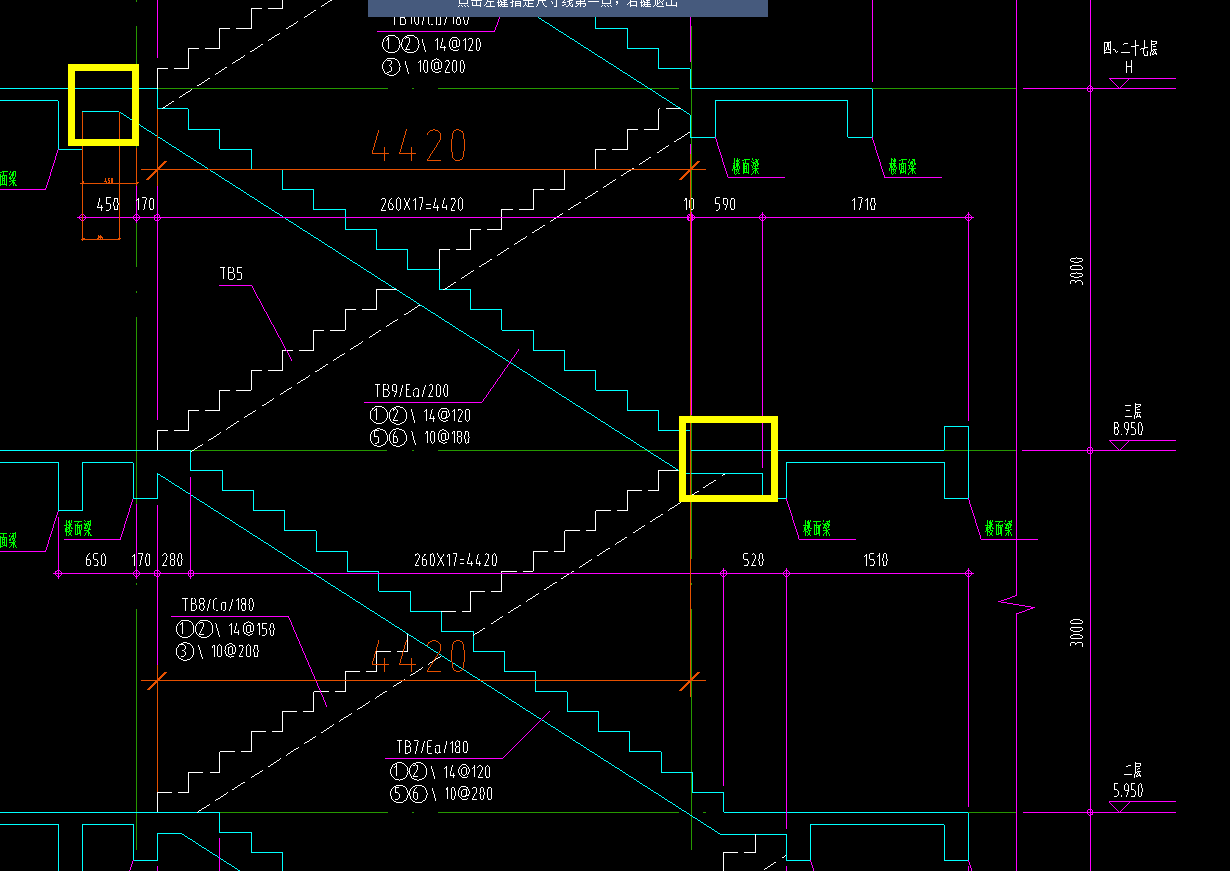Pick the ①② 14@150 rebar note
Screen dimensions: 1230x871
225,629
